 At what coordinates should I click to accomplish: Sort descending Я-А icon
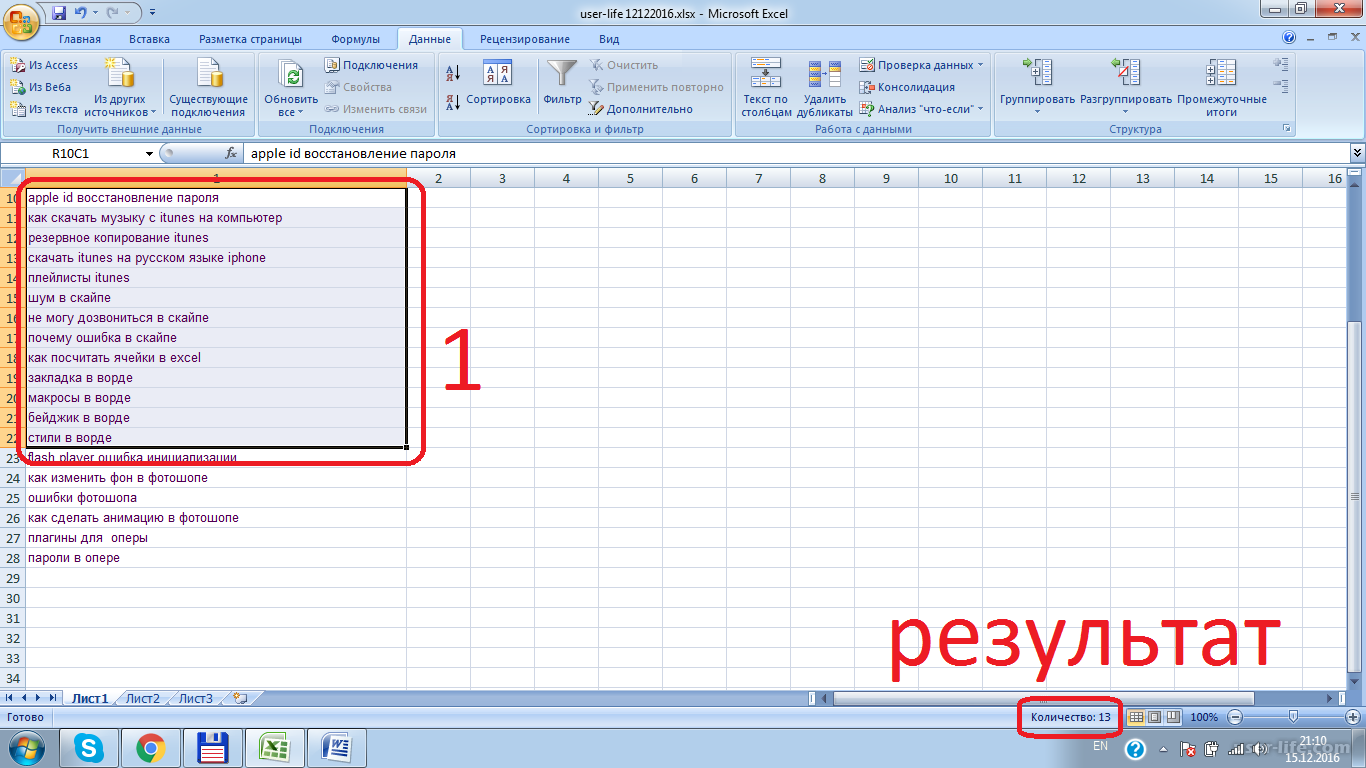(x=453, y=101)
